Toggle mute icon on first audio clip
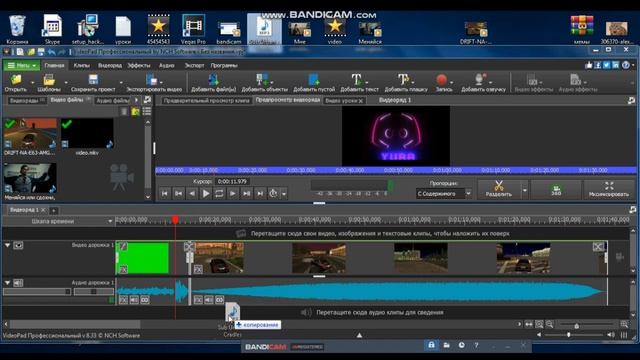 tap(134, 300)
